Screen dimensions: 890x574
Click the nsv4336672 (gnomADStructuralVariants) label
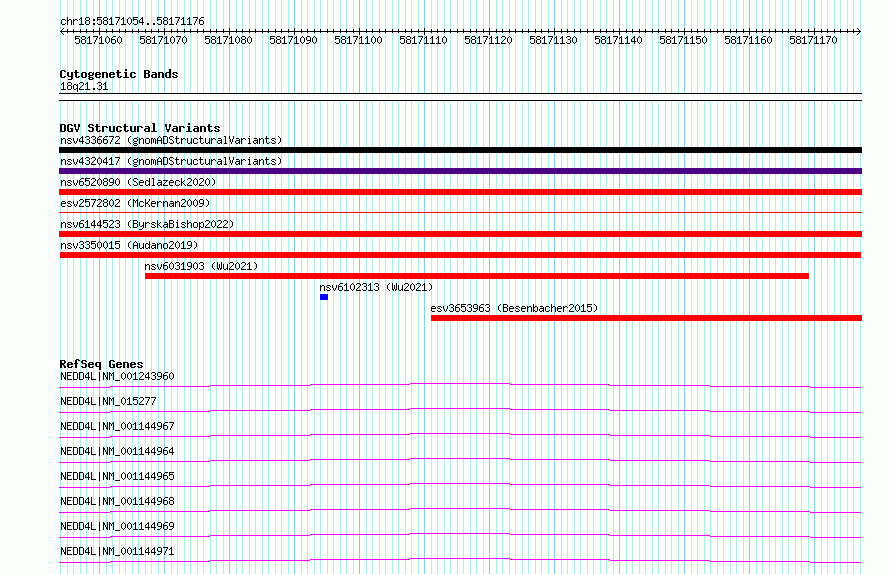[171, 140]
